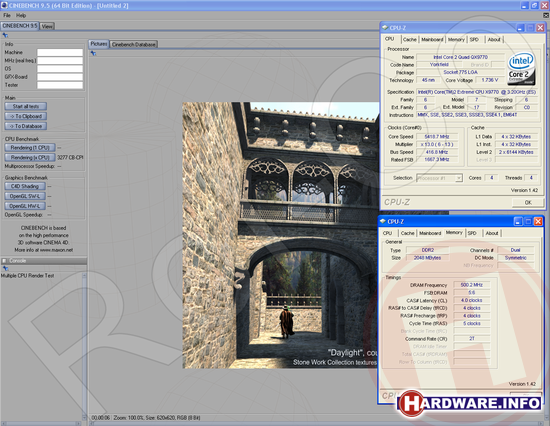Select the CPU tab in lower CPU-Z window
The image size is (550, 426).
click(x=388, y=233)
